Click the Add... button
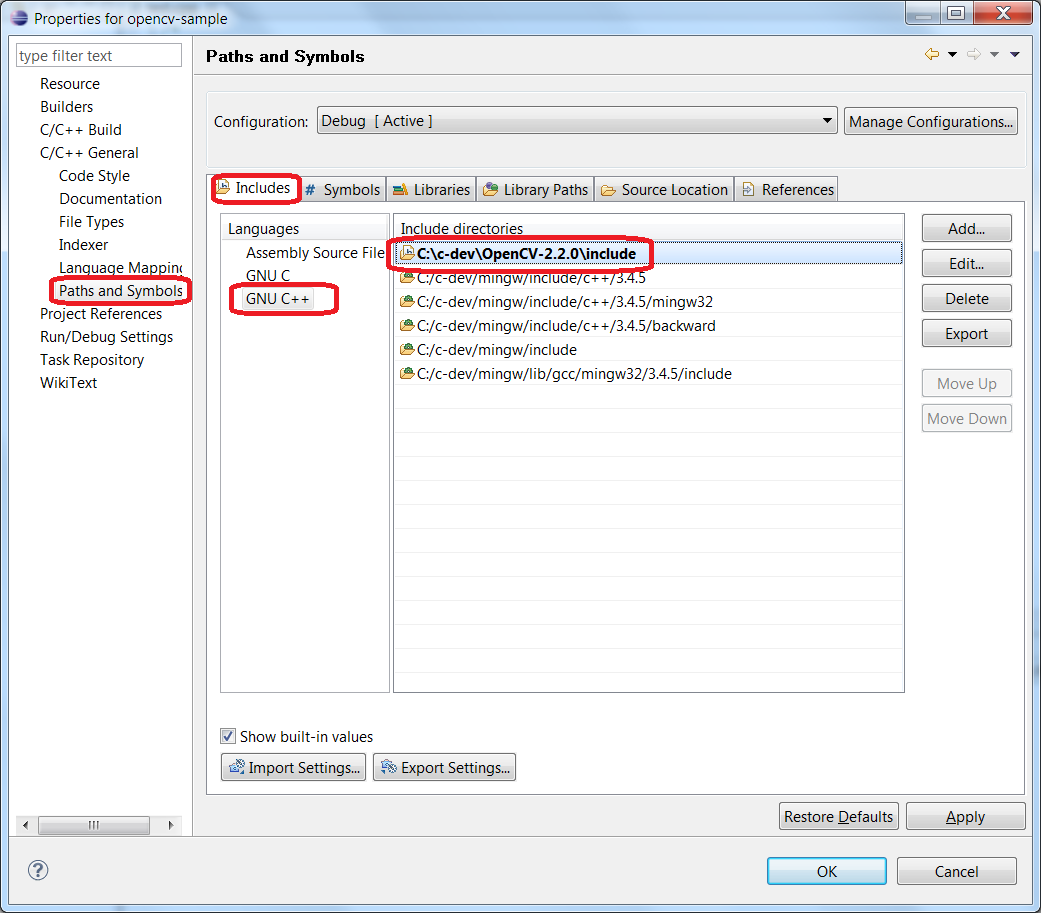1041x913 pixels. point(965,228)
